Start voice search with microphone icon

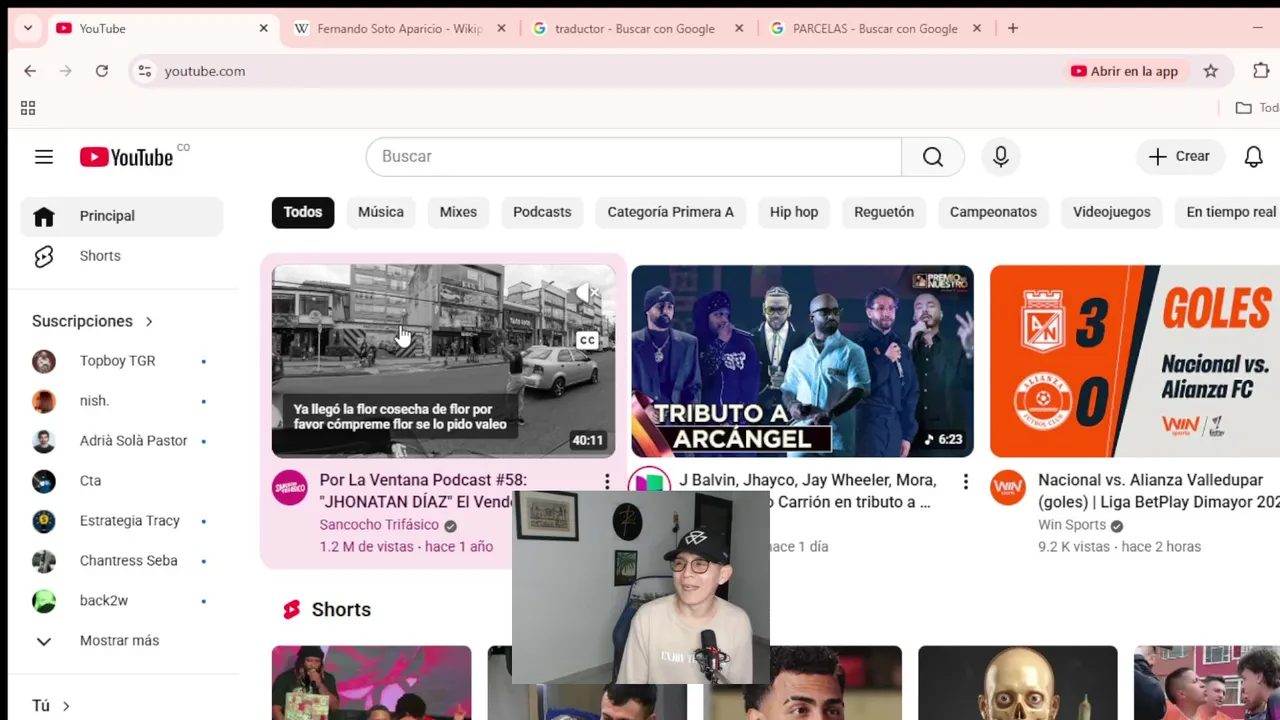tap(1000, 157)
